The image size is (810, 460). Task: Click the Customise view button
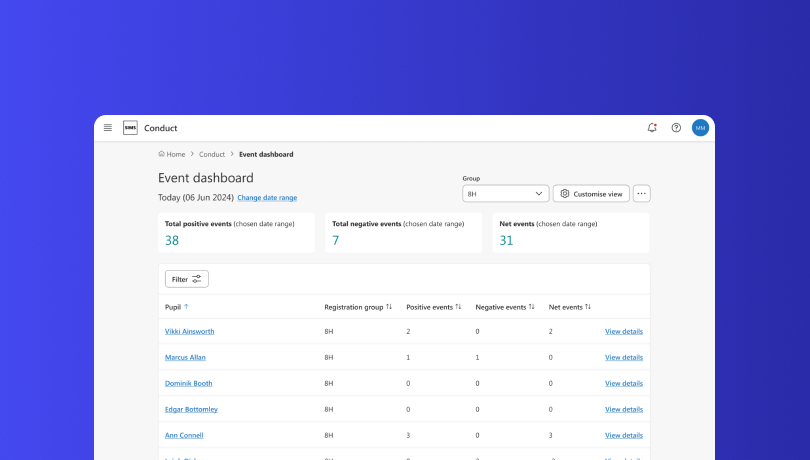[591, 194]
